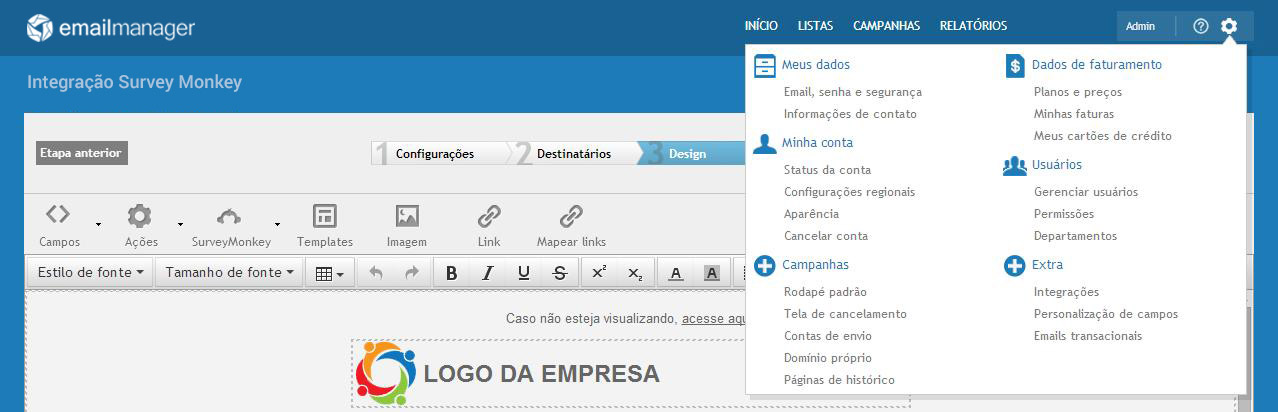Insert a Link using toolbar icon
Image resolution: width=1278 pixels, height=412 pixels.
pyautogui.click(x=489, y=217)
